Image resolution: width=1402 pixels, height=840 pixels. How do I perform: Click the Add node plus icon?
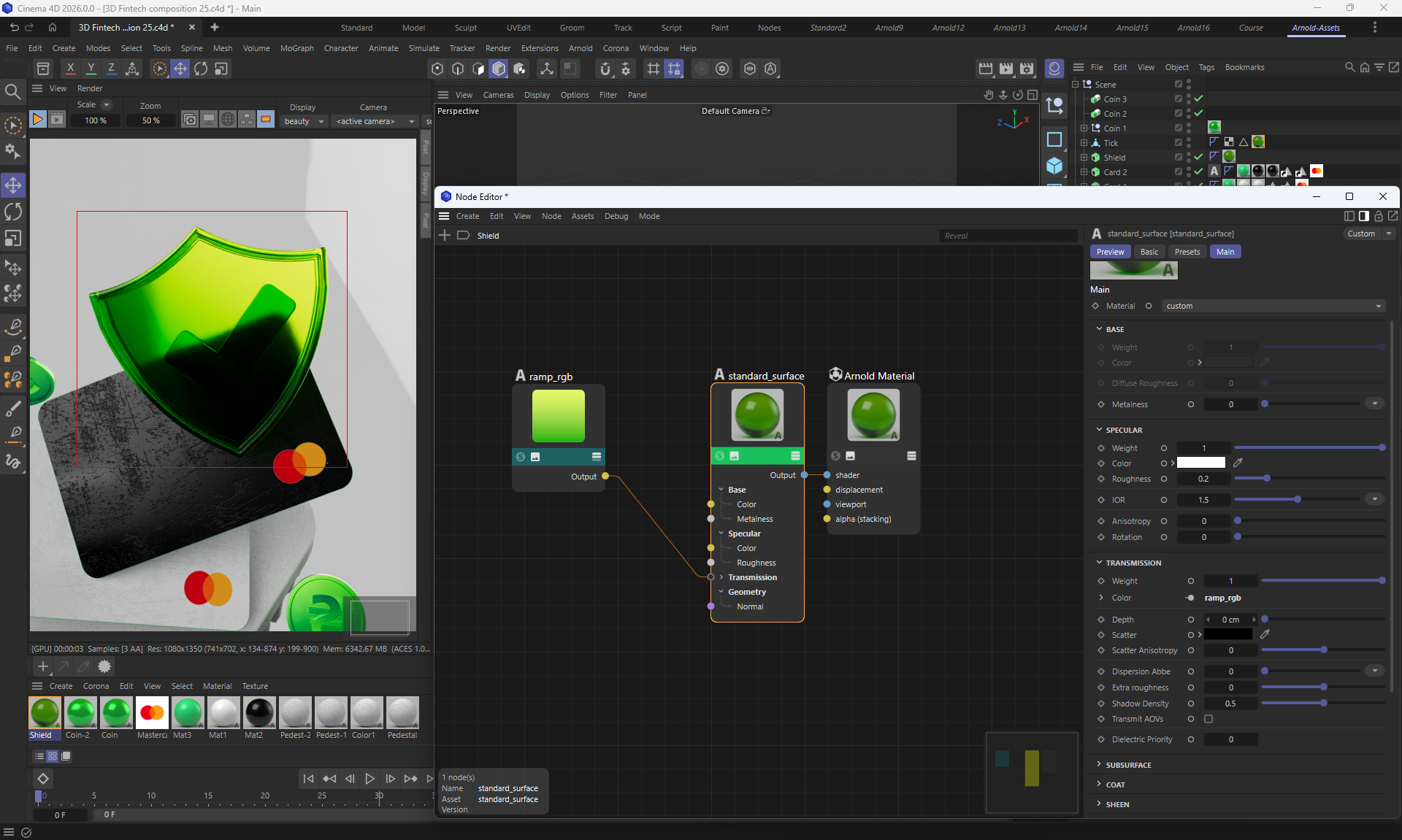point(445,235)
